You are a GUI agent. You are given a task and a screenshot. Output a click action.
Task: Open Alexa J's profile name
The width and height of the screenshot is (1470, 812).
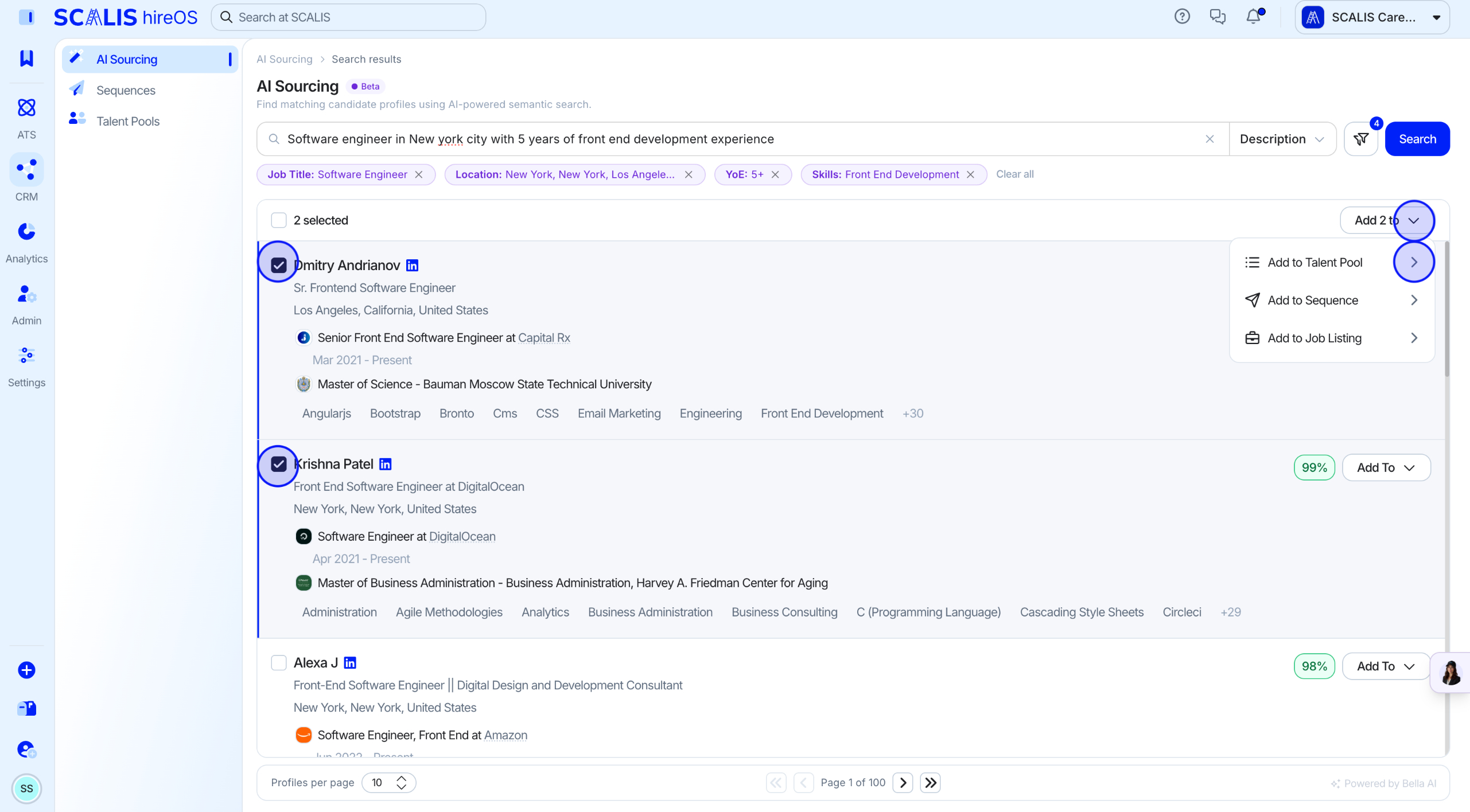click(316, 663)
